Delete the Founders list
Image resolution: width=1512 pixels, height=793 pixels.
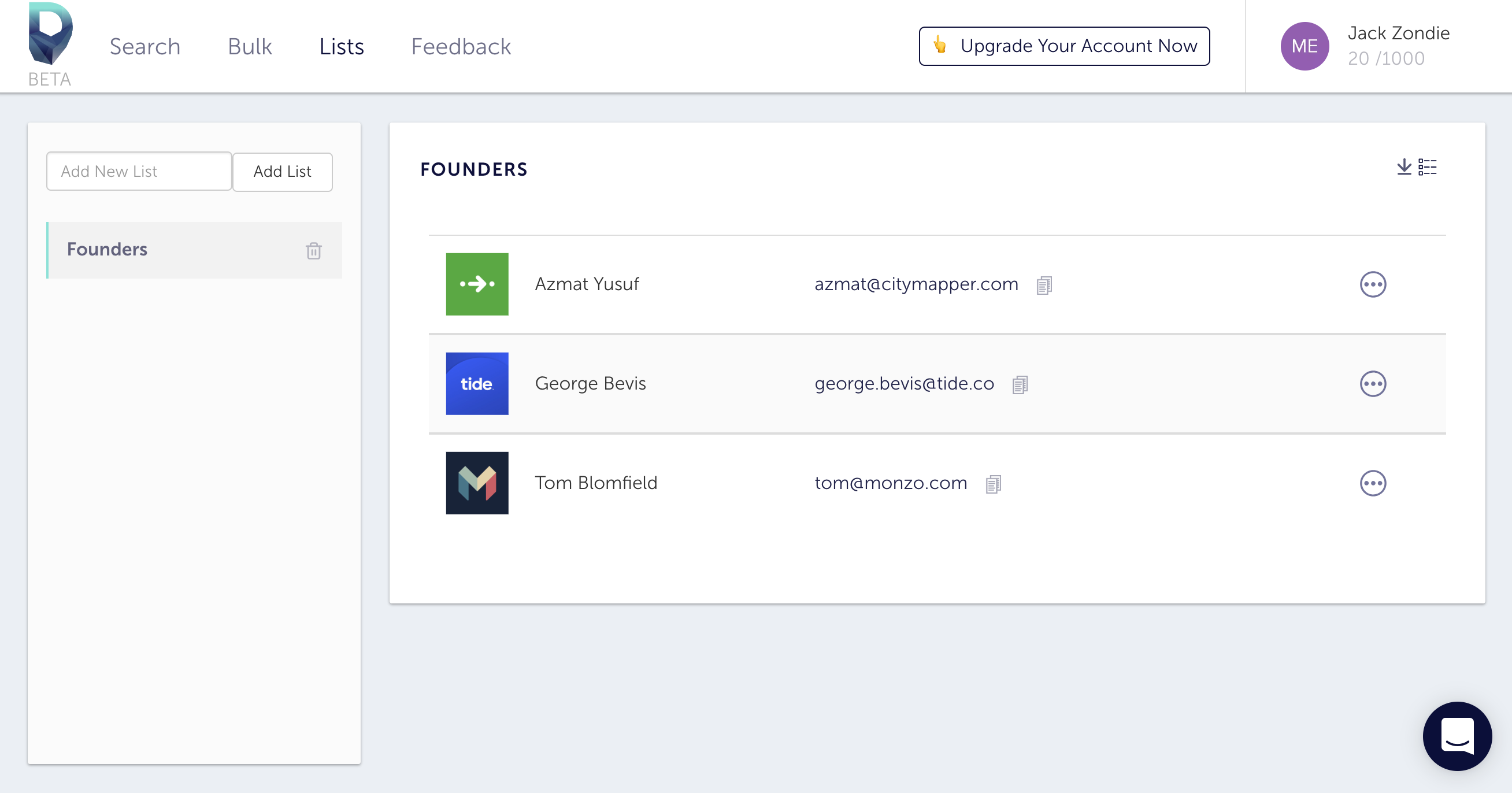click(313, 250)
